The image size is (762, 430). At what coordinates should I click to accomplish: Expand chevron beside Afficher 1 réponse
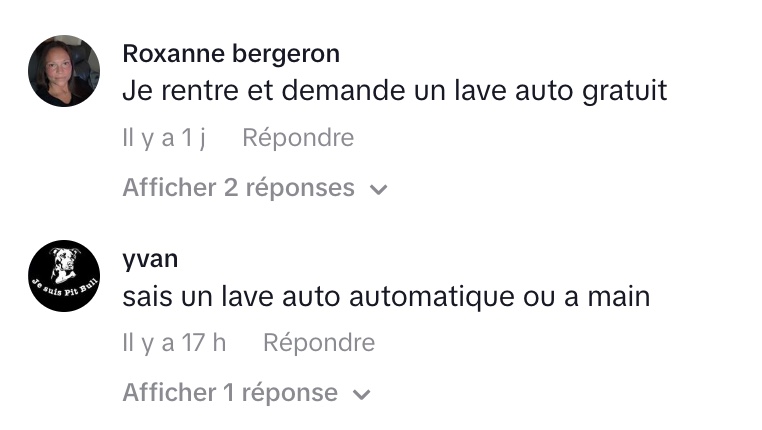pos(362,394)
